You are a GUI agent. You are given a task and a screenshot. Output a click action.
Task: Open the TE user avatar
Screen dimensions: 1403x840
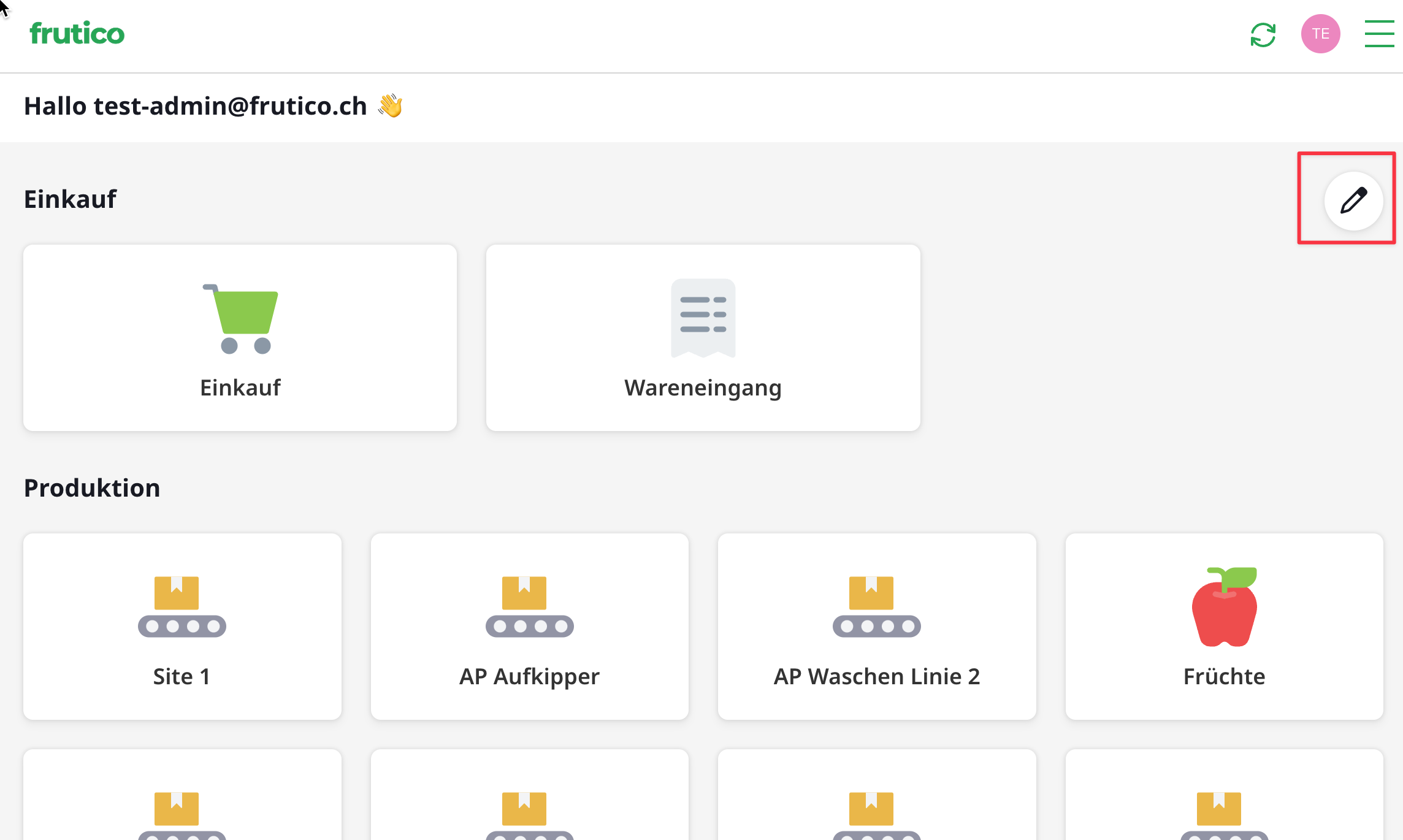tap(1320, 34)
